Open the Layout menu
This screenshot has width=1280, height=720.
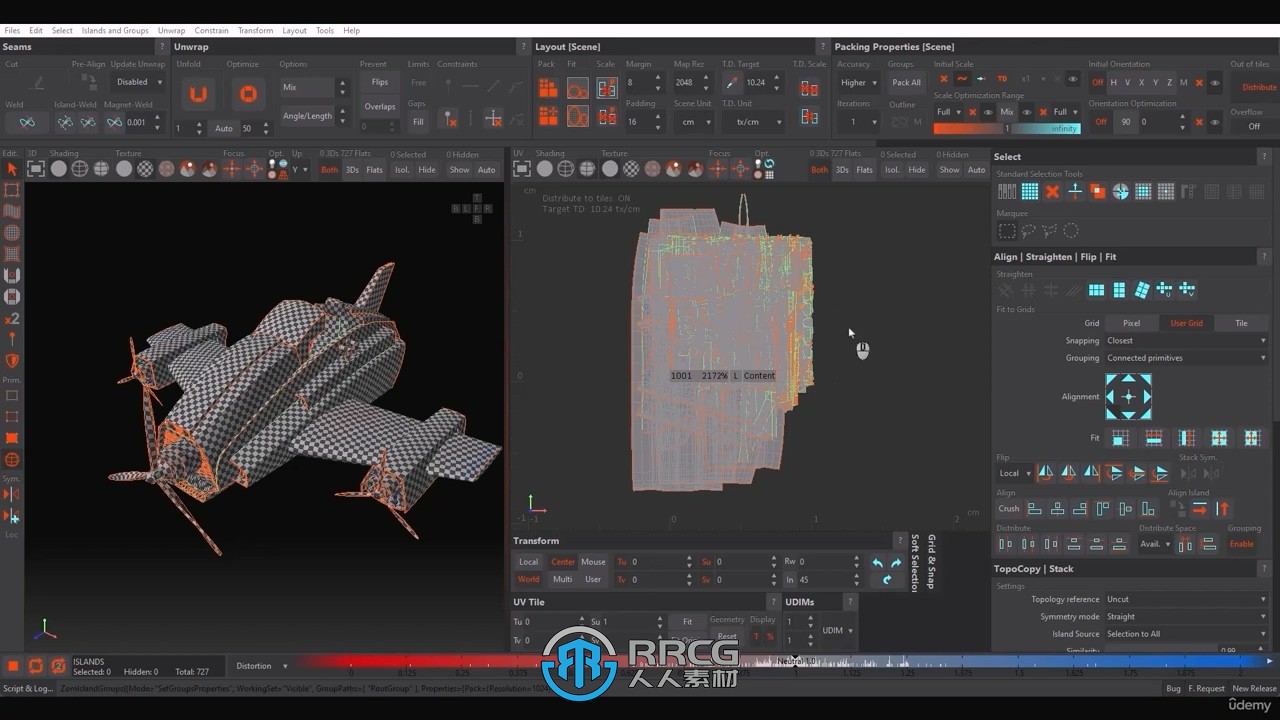(294, 30)
